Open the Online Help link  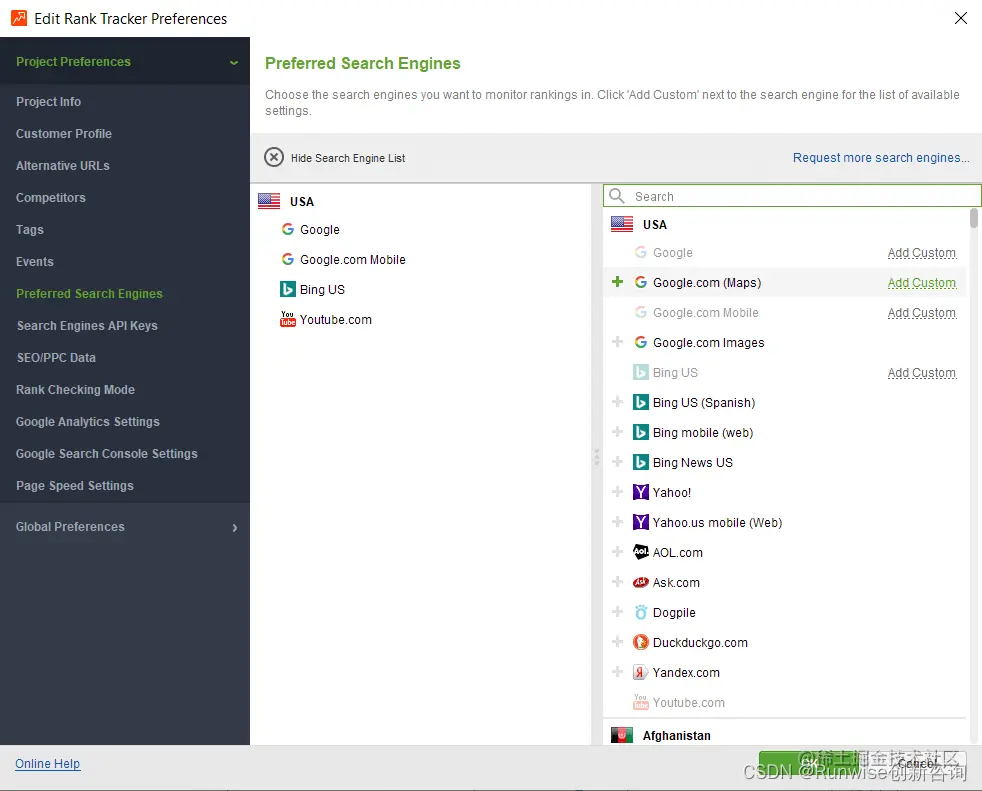pyautogui.click(x=48, y=763)
